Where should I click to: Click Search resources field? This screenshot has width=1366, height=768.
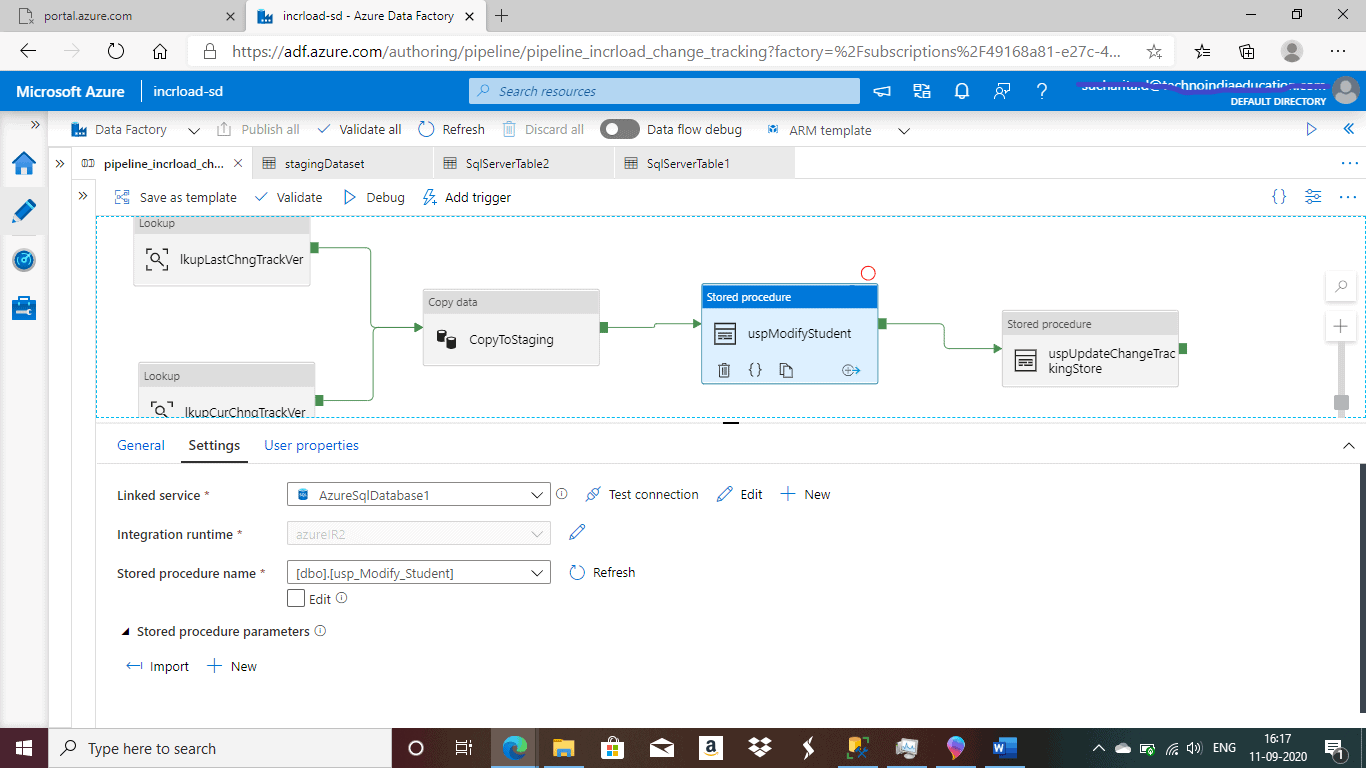tap(664, 91)
